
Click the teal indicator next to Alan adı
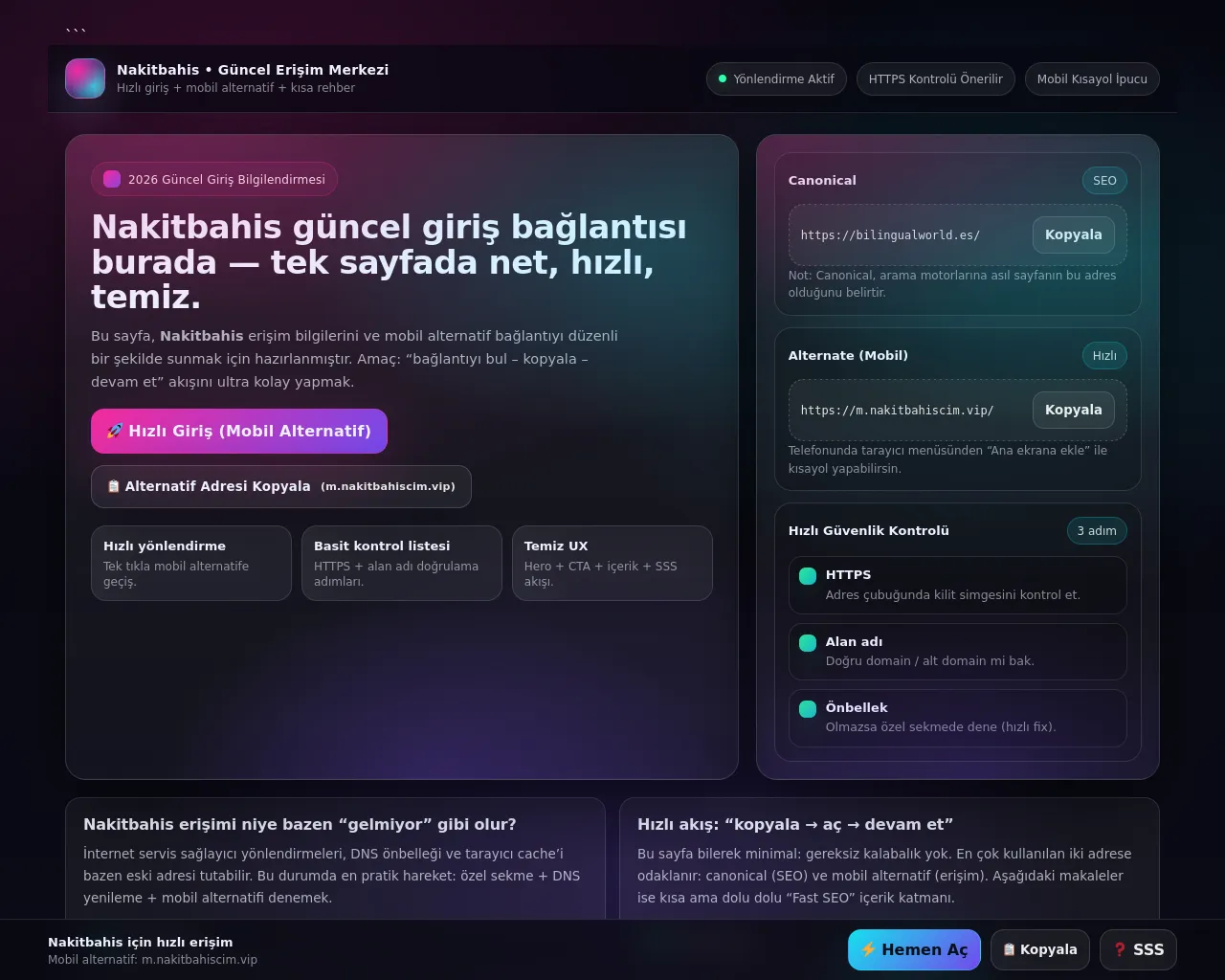click(x=808, y=642)
